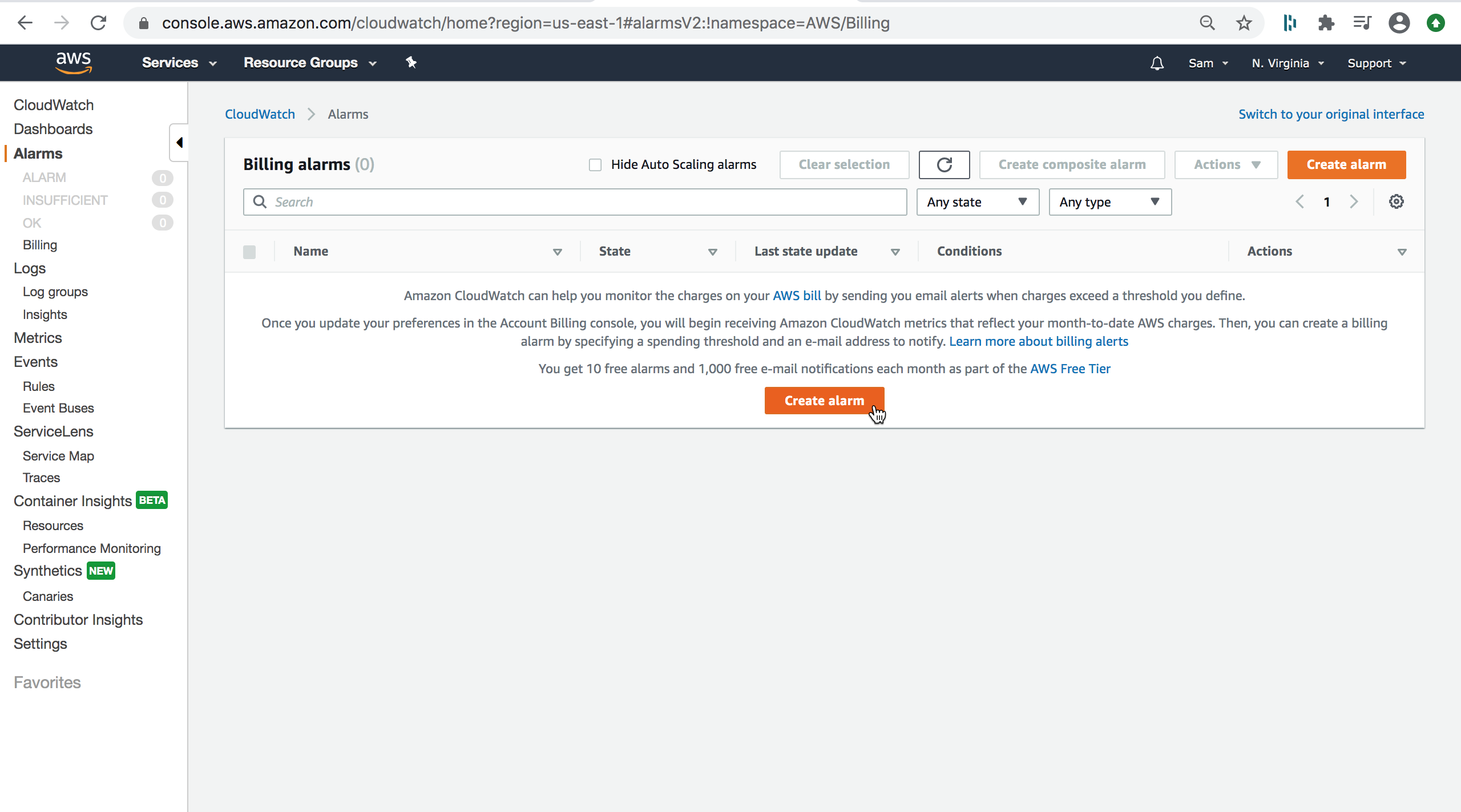
Task: Open the AWS Free Tier link
Action: [1070, 369]
